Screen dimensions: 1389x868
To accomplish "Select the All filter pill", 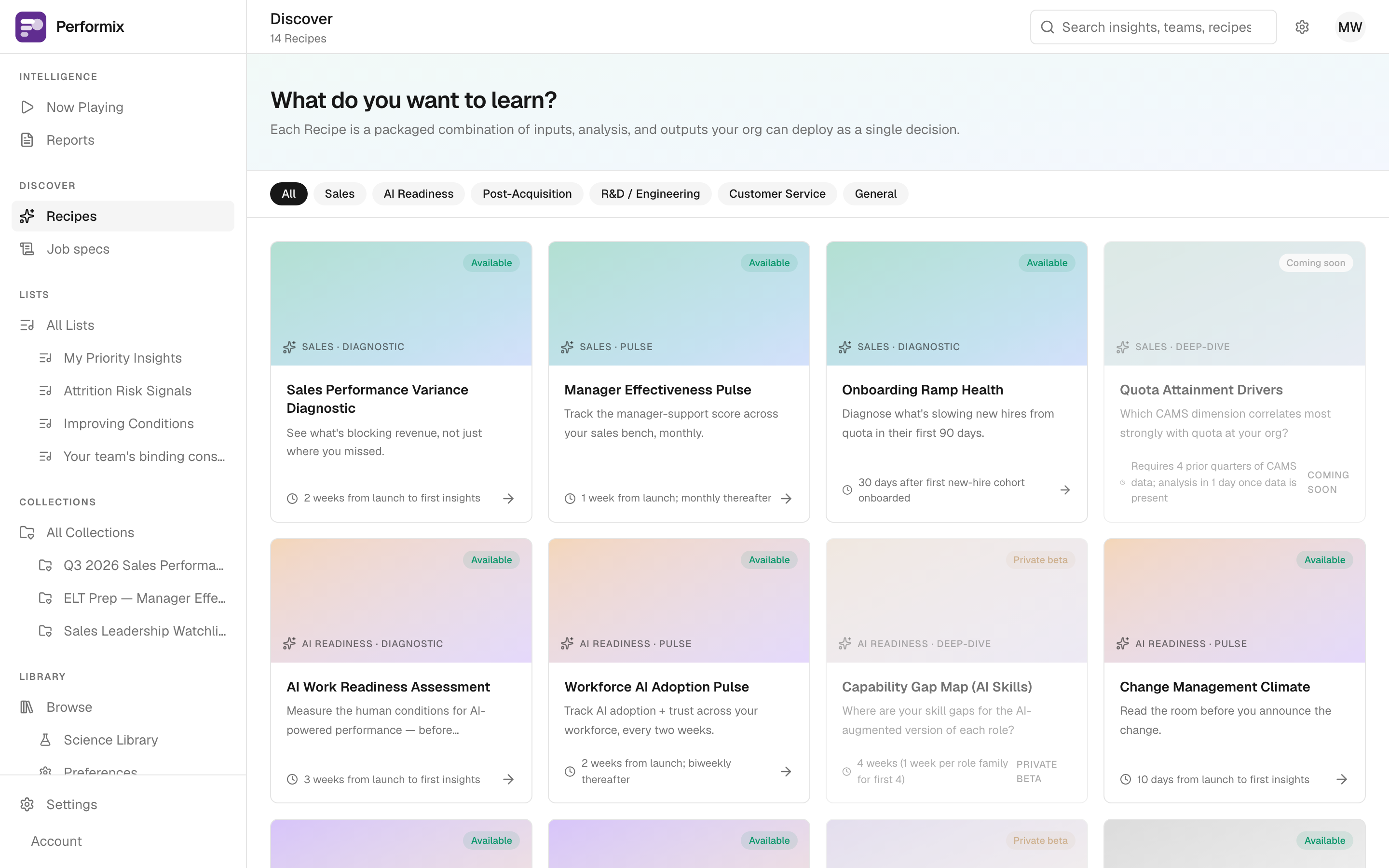I will 289,194.
